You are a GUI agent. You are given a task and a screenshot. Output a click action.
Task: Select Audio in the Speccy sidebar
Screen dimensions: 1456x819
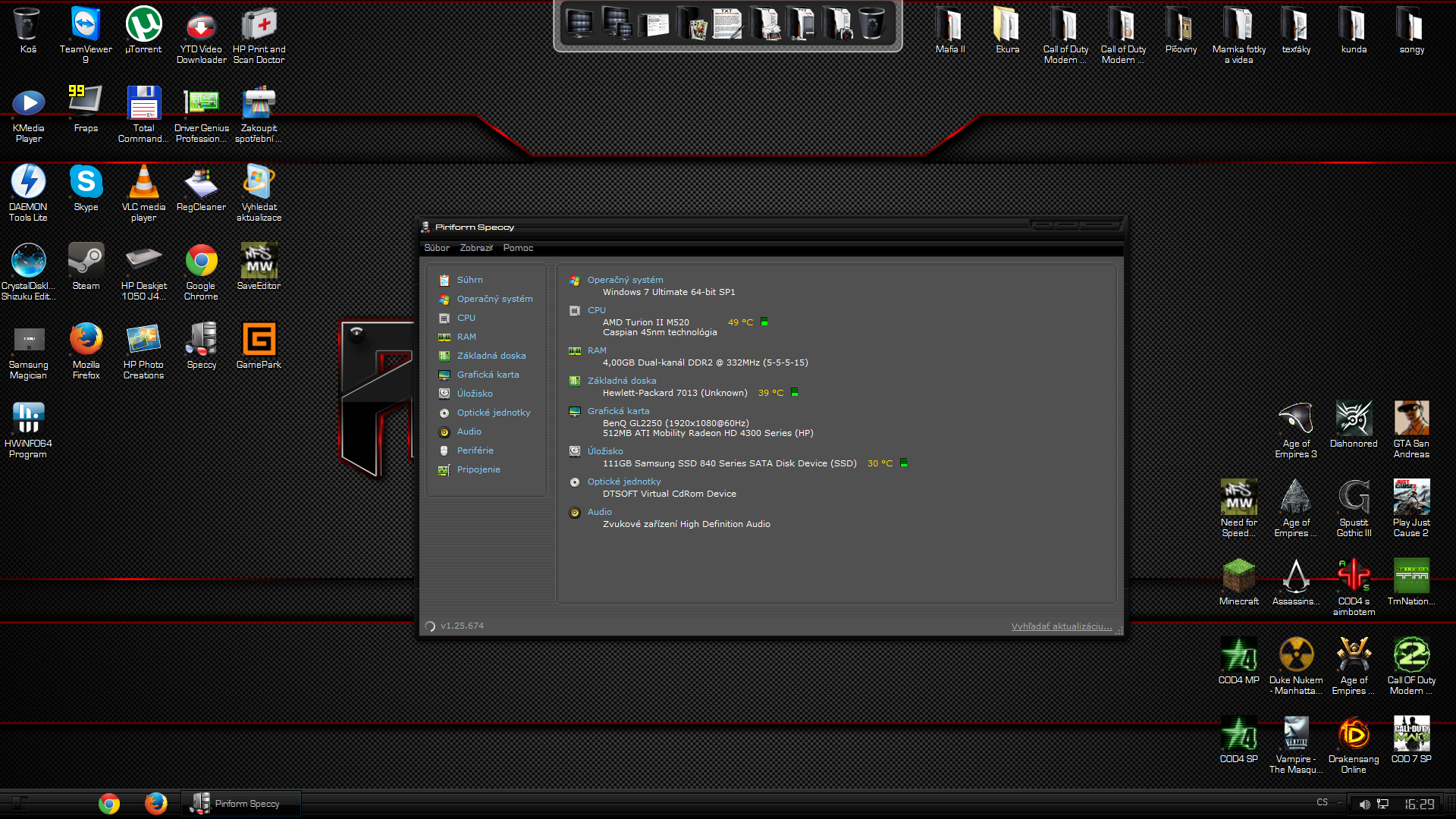point(469,431)
